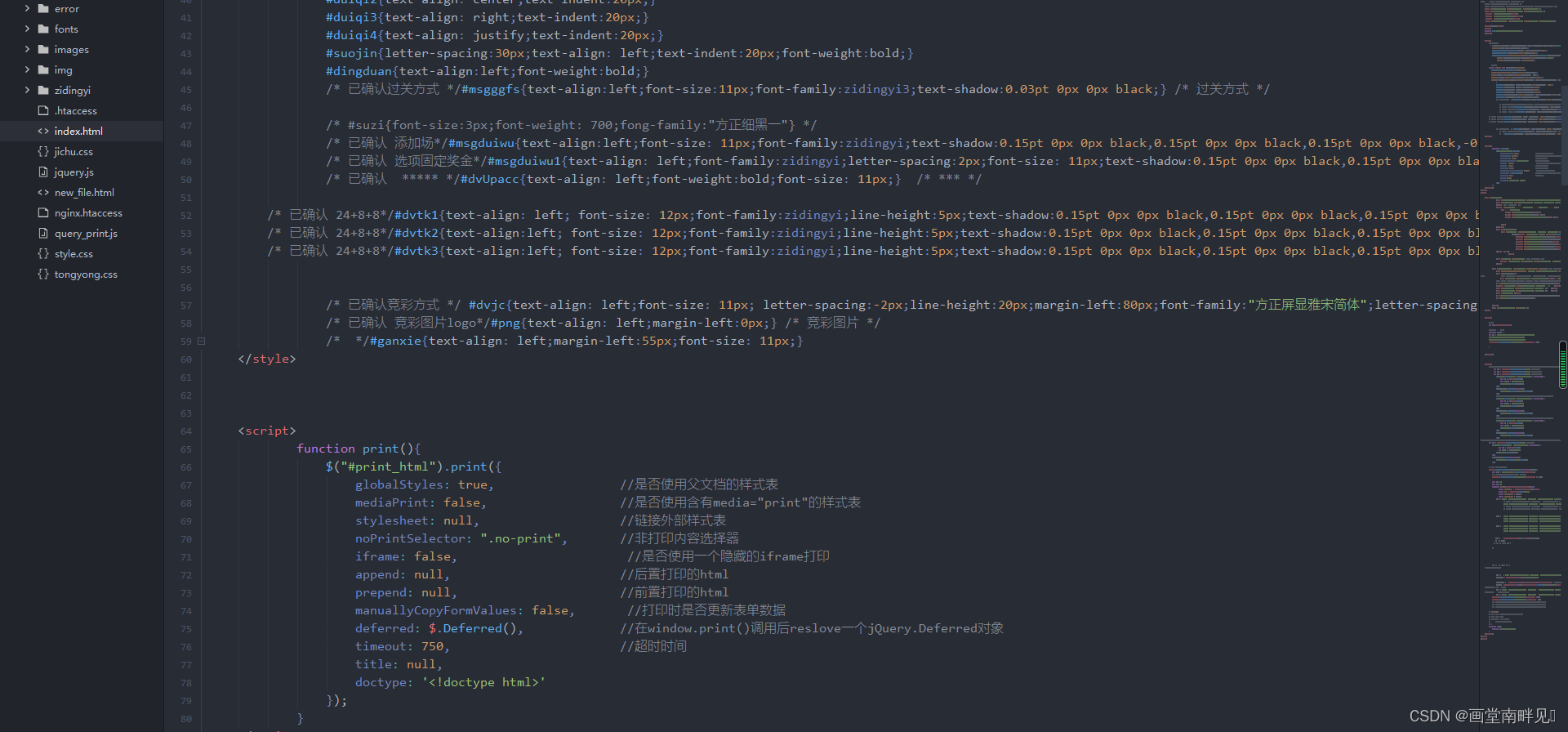Click 'title: null,' option
The image size is (1568, 732).
coord(399,664)
